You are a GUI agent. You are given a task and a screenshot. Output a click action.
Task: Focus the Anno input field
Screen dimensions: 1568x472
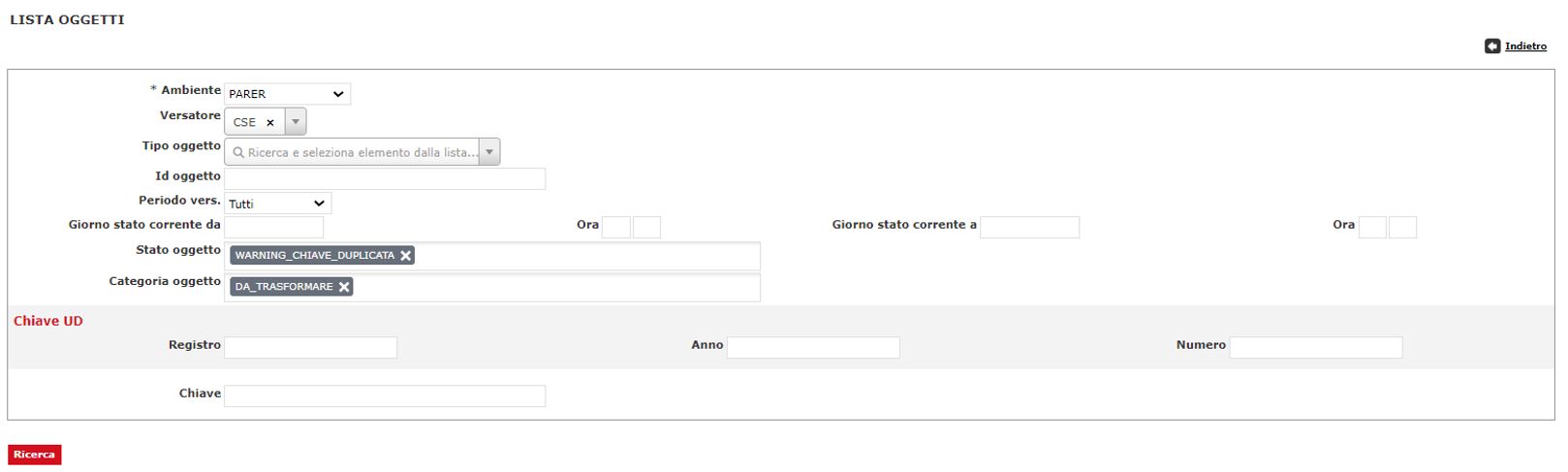tap(813, 347)
